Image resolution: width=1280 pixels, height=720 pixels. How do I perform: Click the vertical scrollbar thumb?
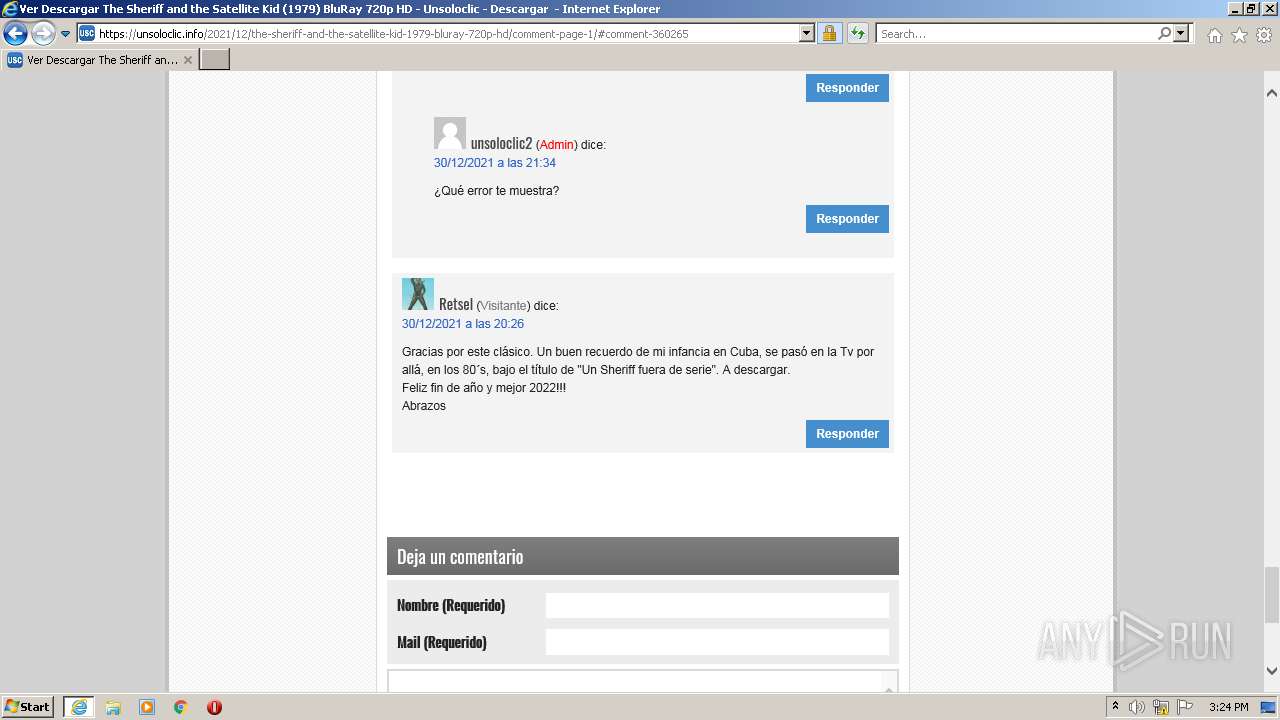1272,595
